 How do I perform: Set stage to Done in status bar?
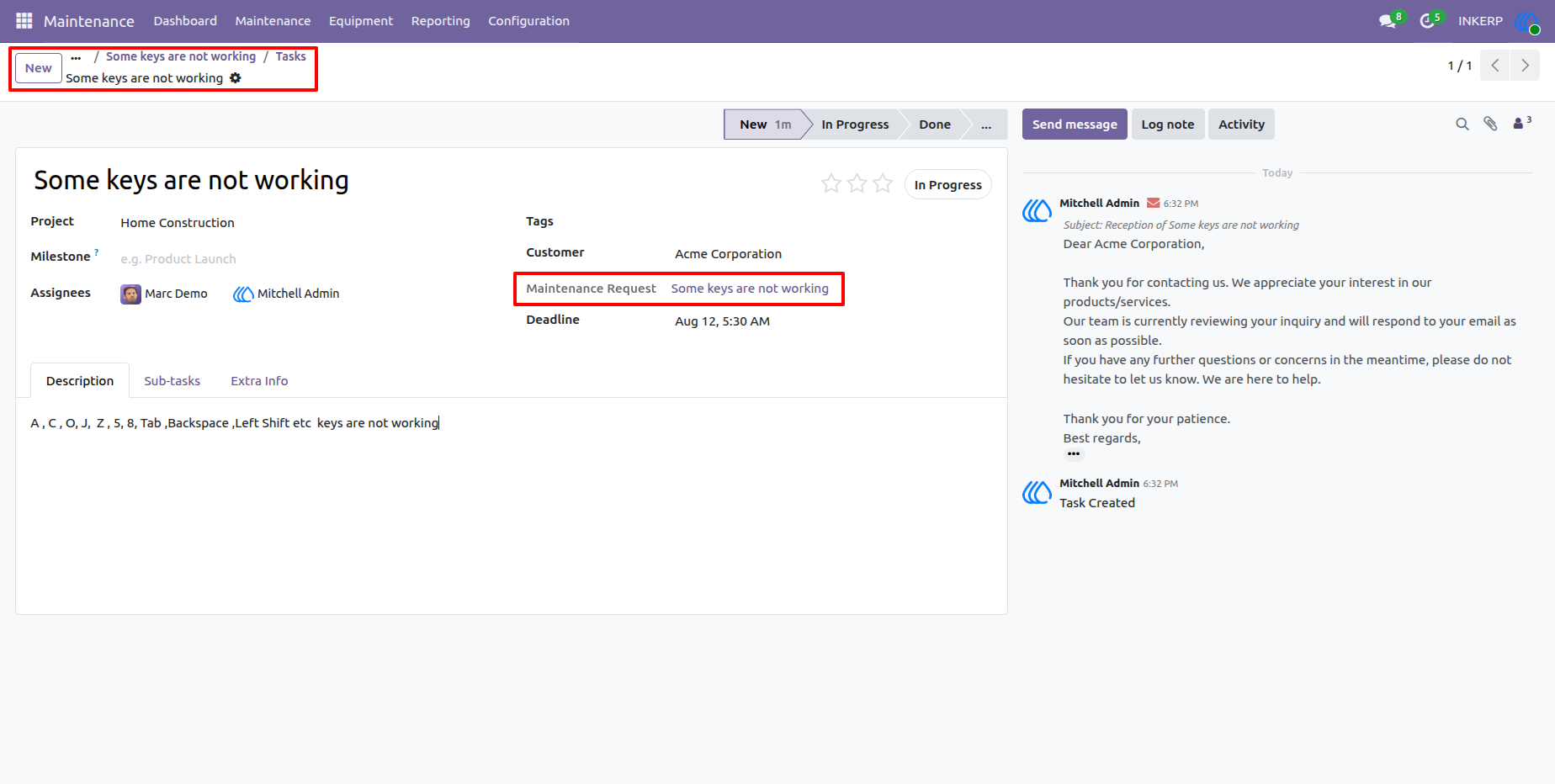(935, 124)
